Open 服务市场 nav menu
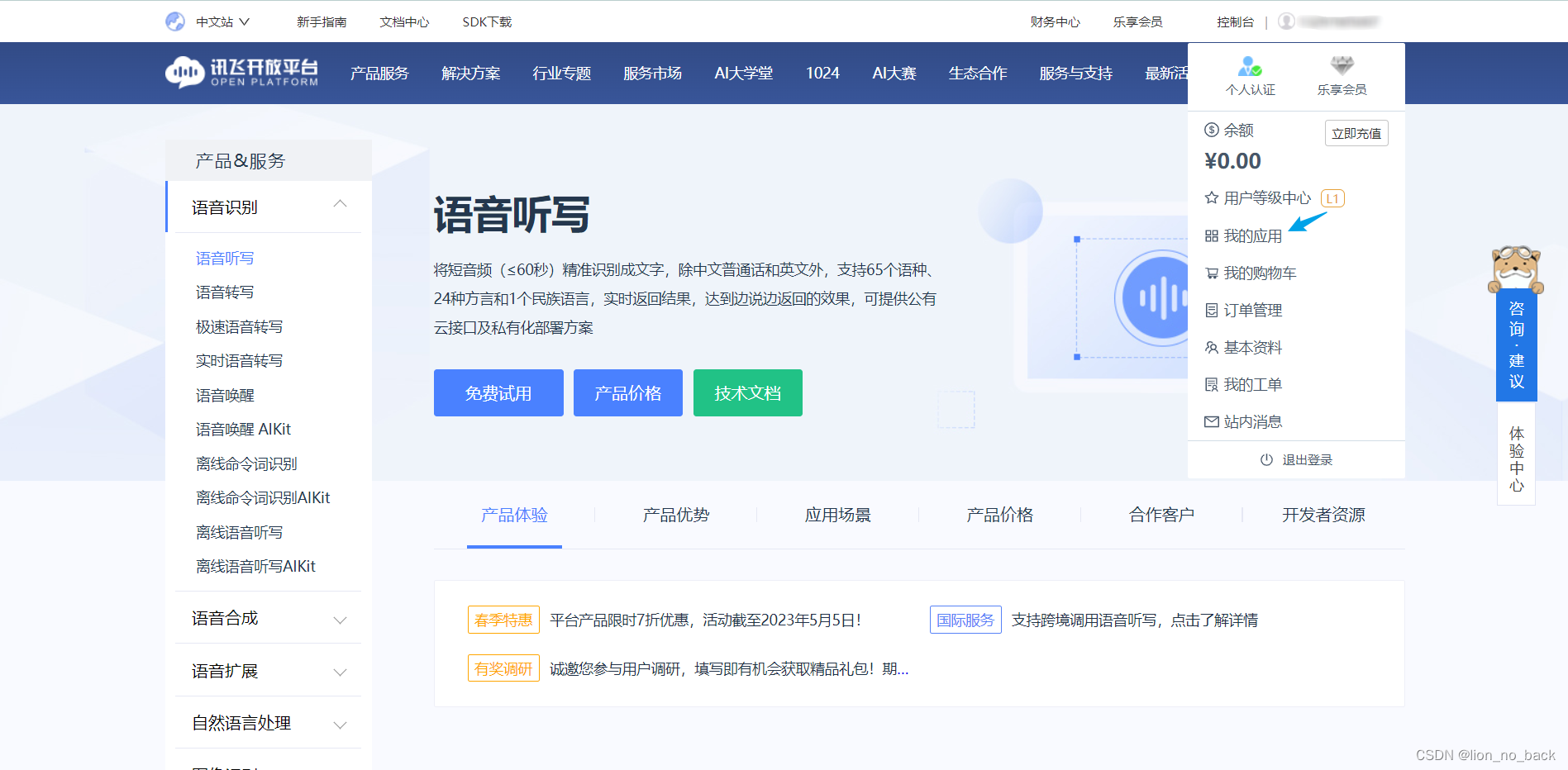1568x770 pixels. click(652, 73)
